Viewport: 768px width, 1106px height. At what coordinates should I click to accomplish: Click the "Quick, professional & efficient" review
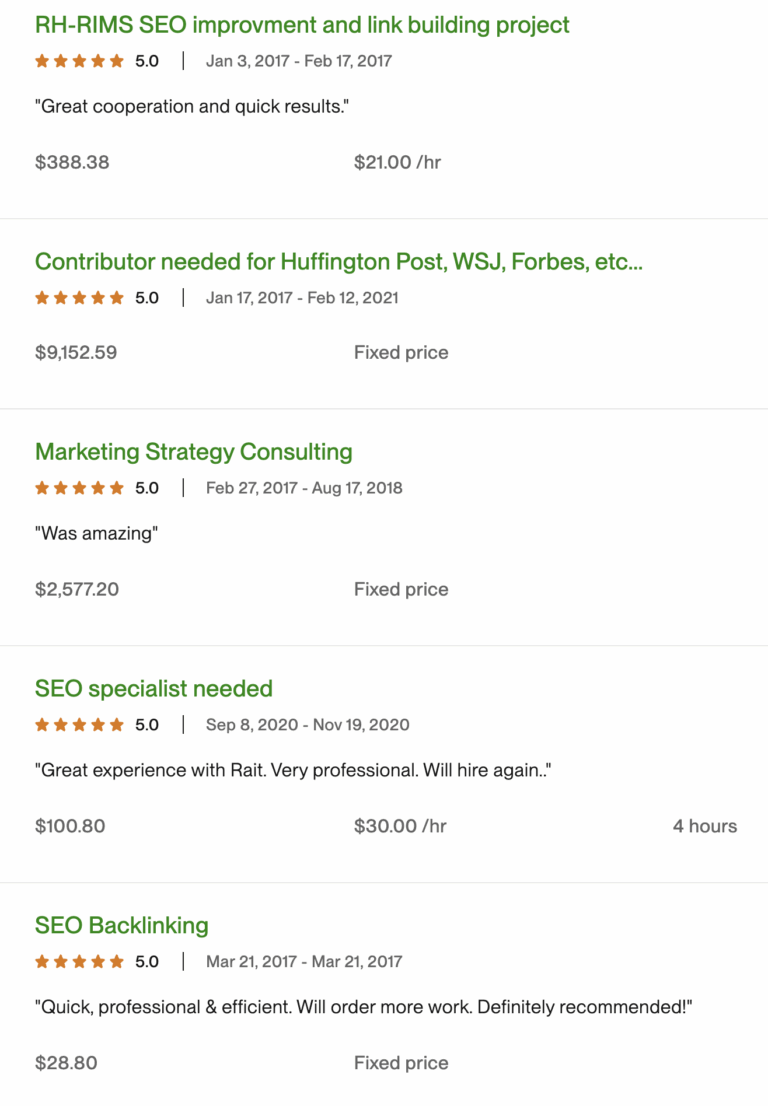click(x=363, y=1008)
